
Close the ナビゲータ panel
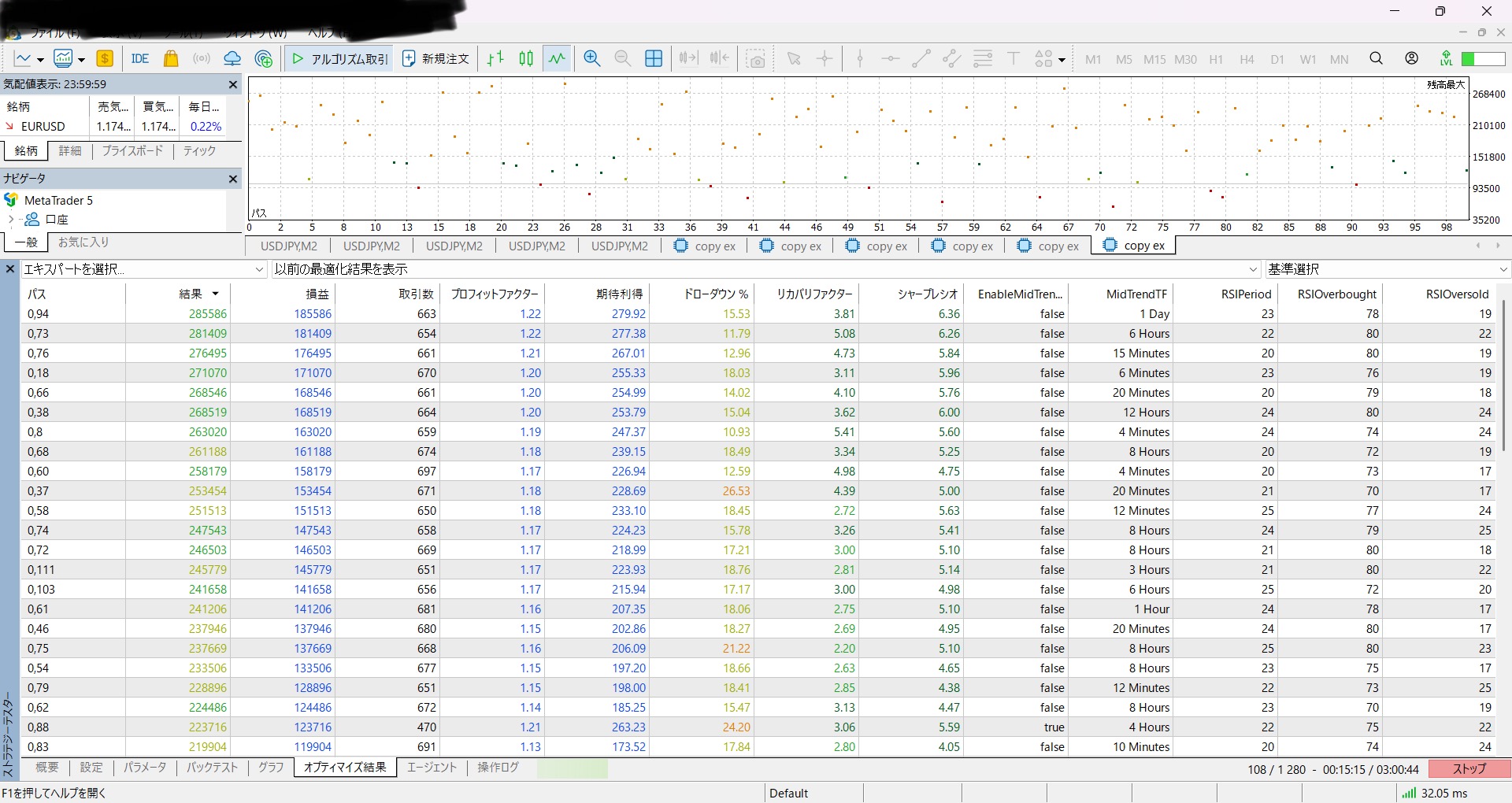click(233, 179)
